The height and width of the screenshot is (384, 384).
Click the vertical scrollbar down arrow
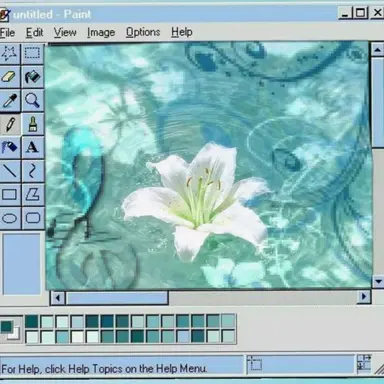coord(377,282)
